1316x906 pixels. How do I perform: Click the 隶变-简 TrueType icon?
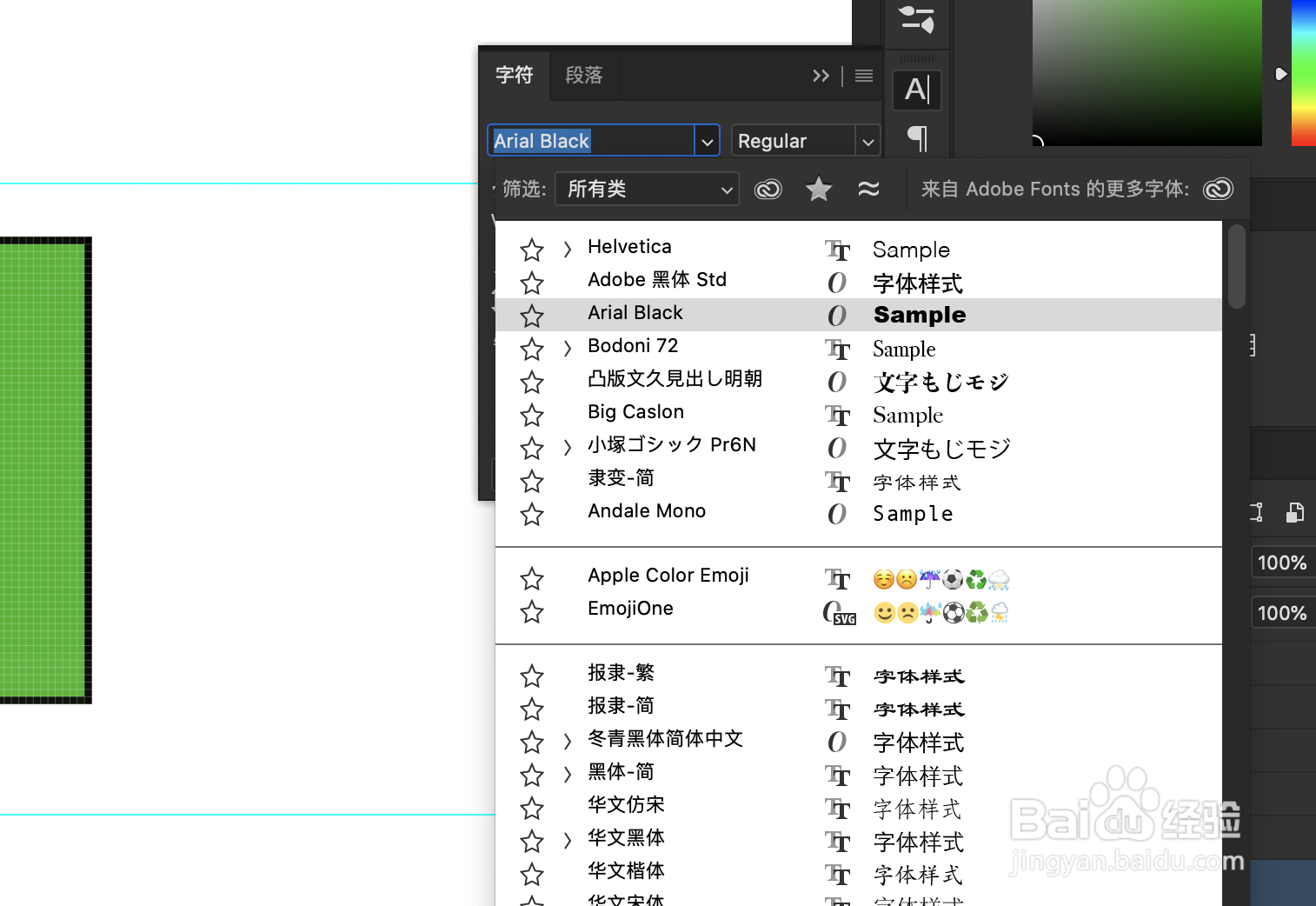(837, 482)
